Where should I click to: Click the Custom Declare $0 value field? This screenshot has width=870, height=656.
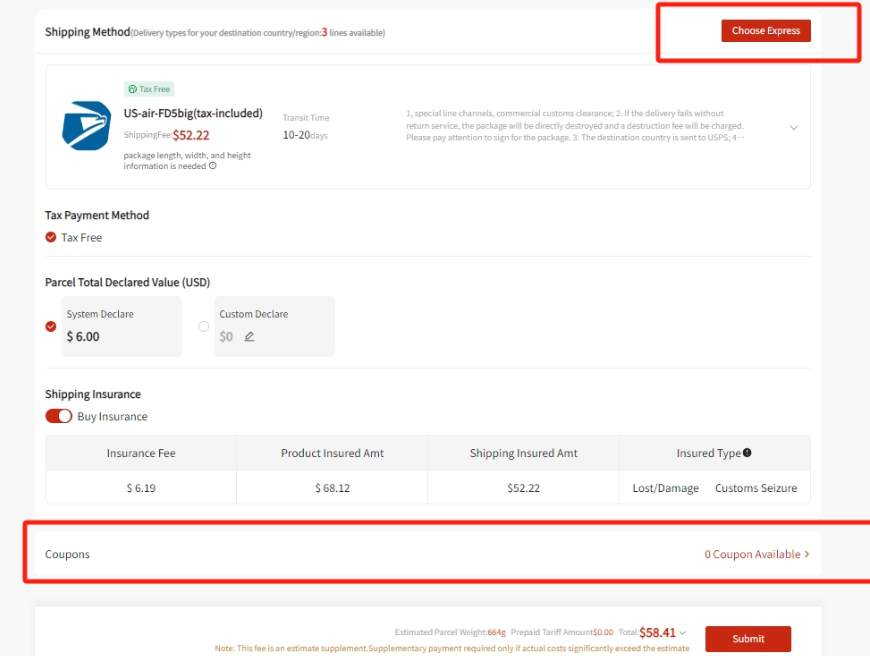pos(227,337)
